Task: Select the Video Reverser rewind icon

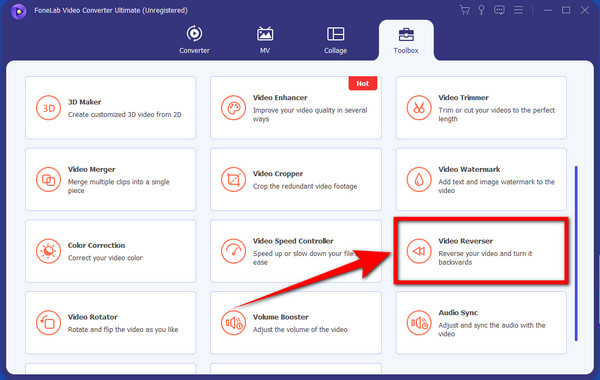Action: pyautogui.click(x=419, y=251)
